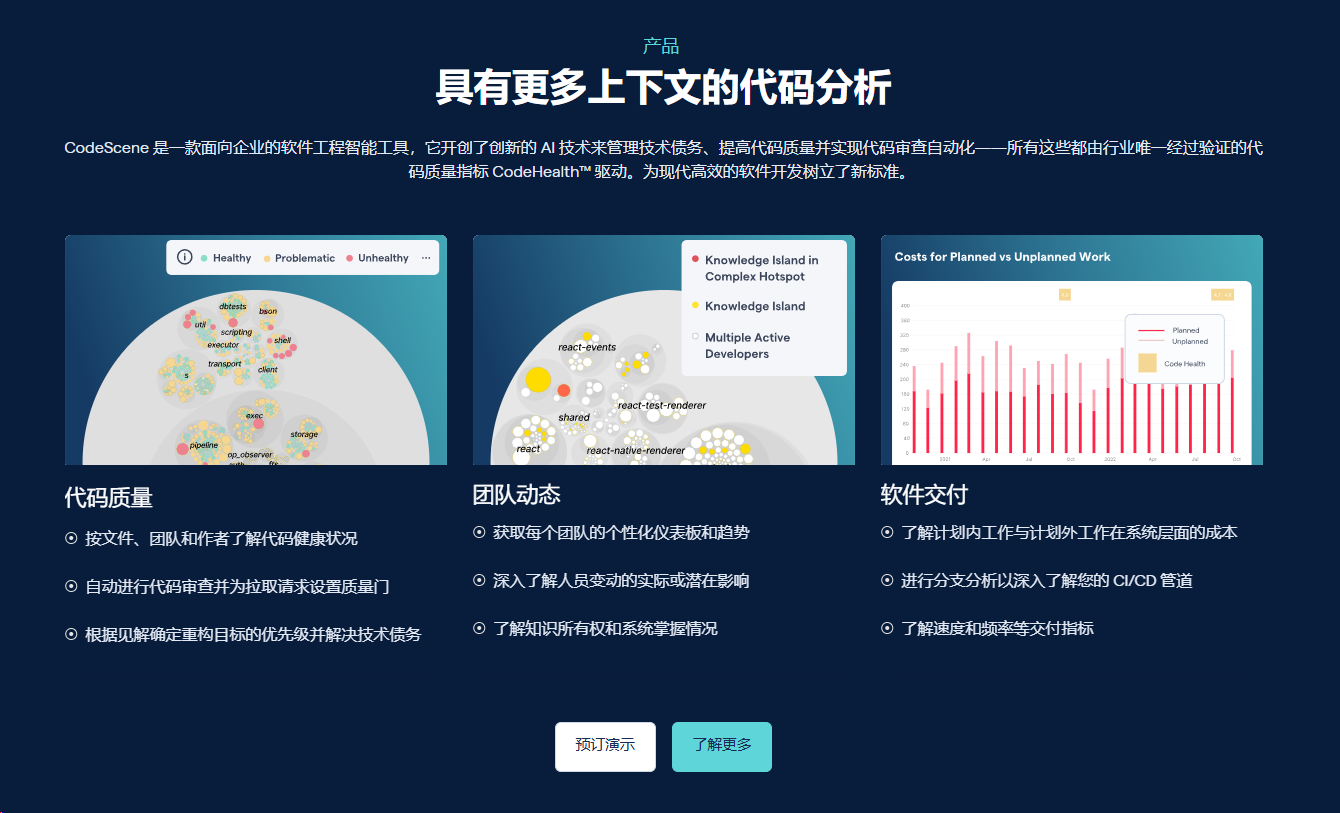Click the yellow Problematic legend dot

coord(267,258)
